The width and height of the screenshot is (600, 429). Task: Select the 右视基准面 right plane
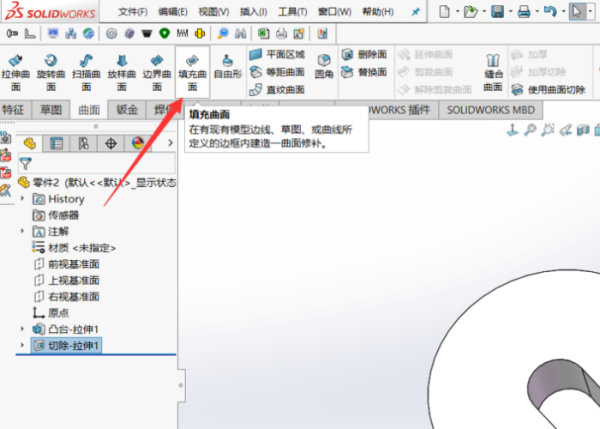tap(67, 297)
